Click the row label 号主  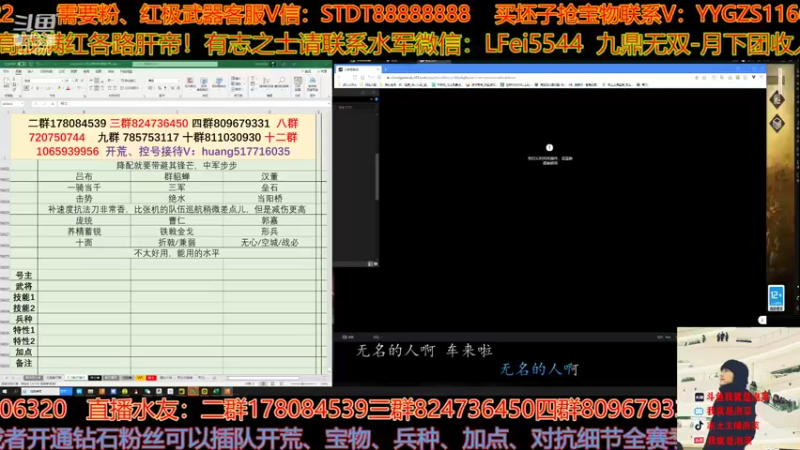(x=24, y=276)
